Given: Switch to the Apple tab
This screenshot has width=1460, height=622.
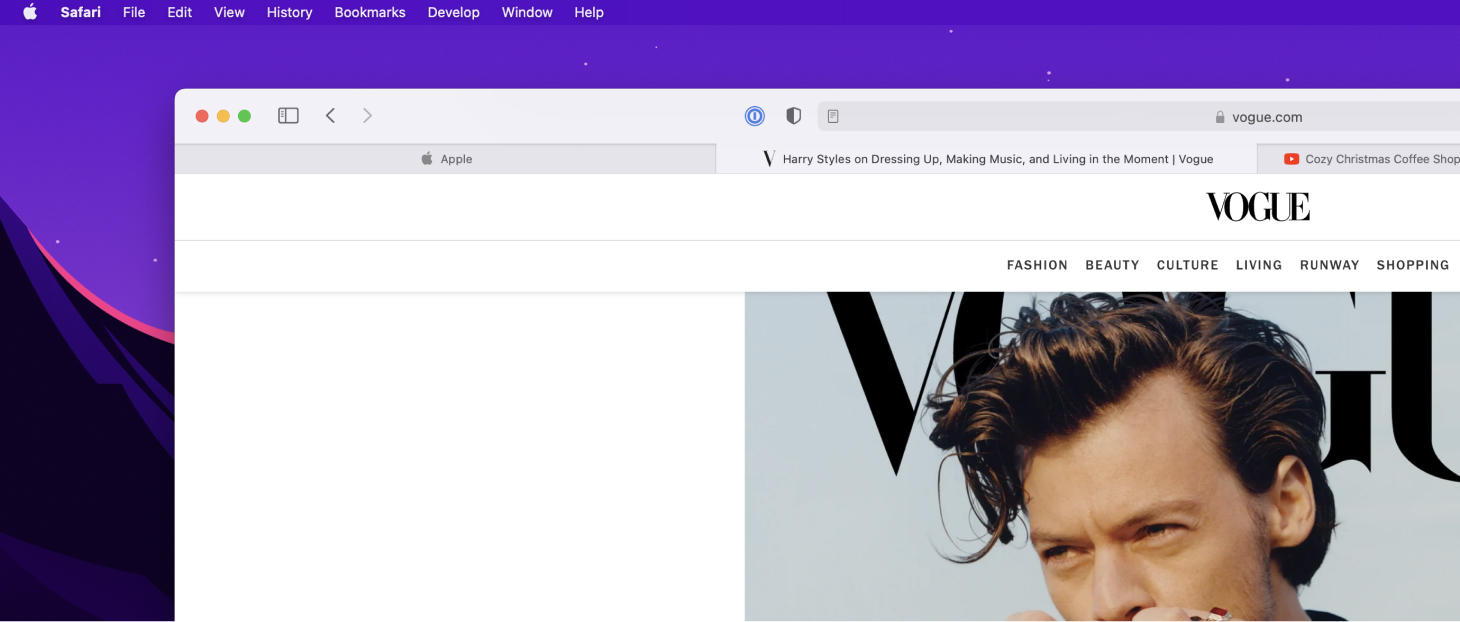Looking at the screenshot, I should [445, 159].
